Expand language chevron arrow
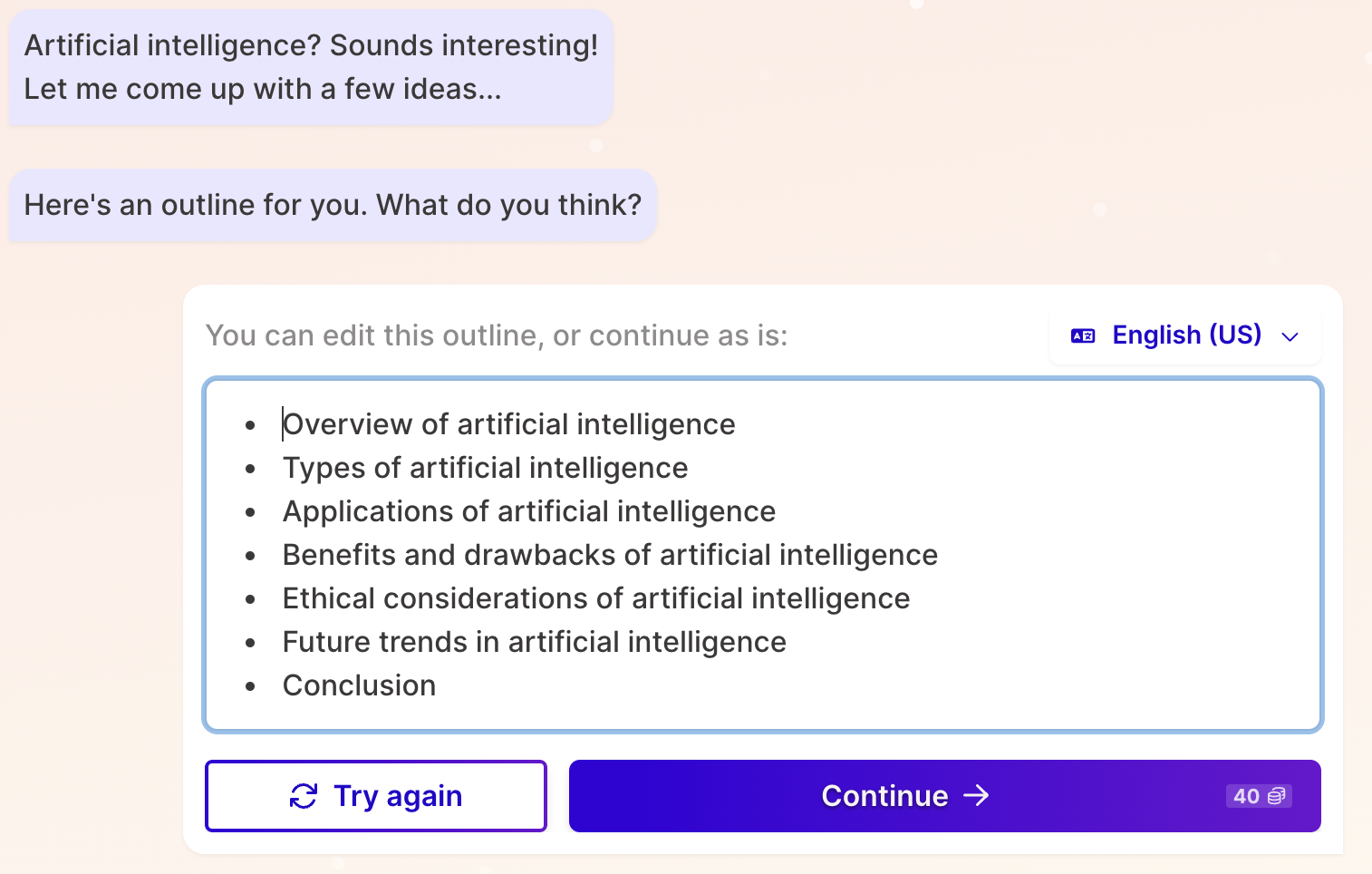 (x=1290, y=337)
